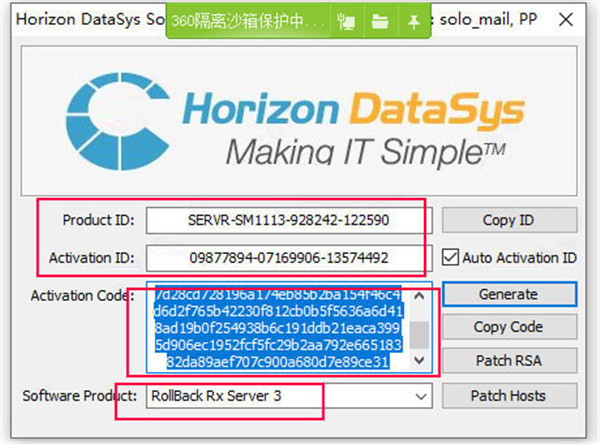Click the Copy ID button
600x444 pixels.
509,220
